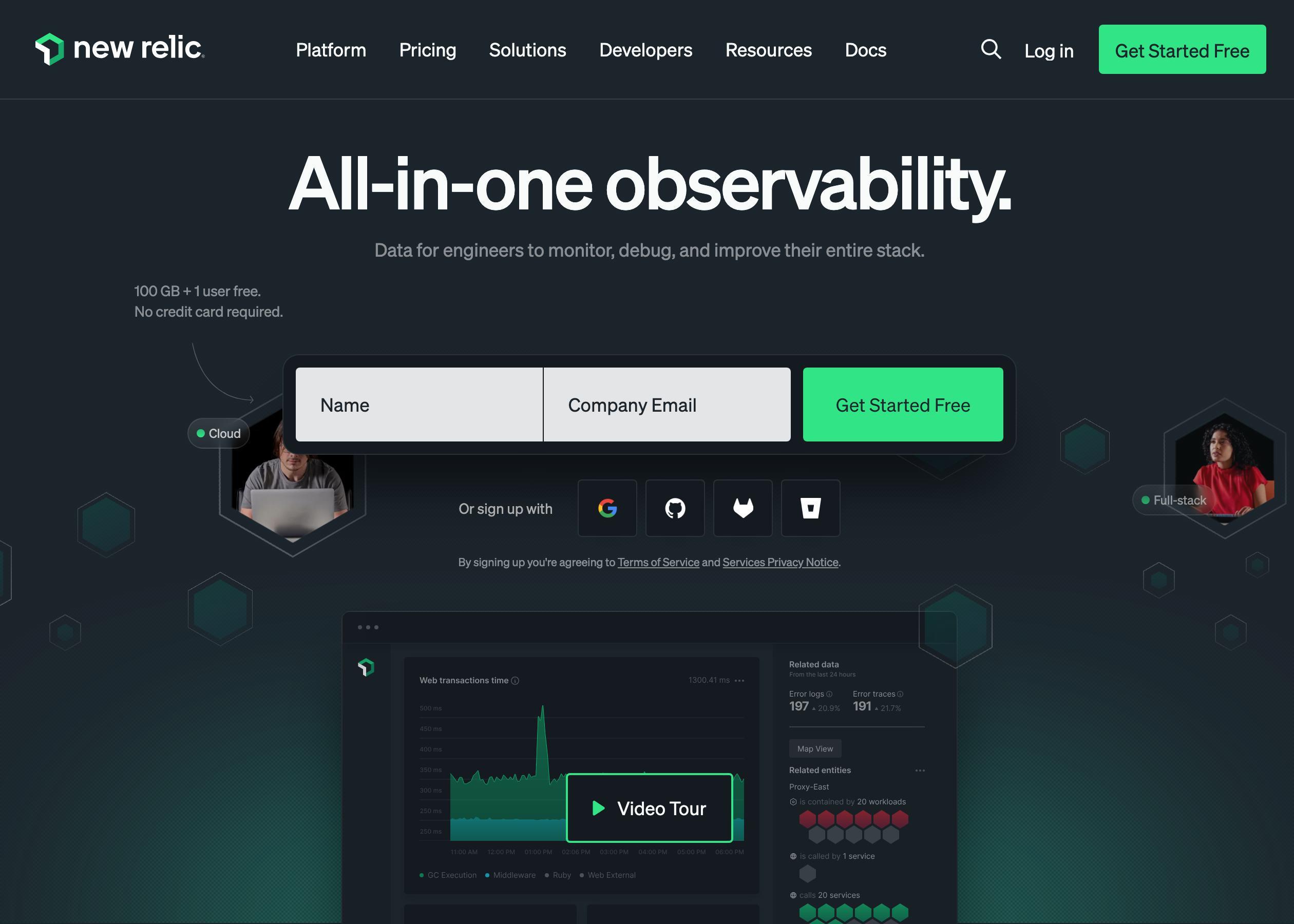
Task: Click the Developers tab in navigation
Action: tap(645, 49)
